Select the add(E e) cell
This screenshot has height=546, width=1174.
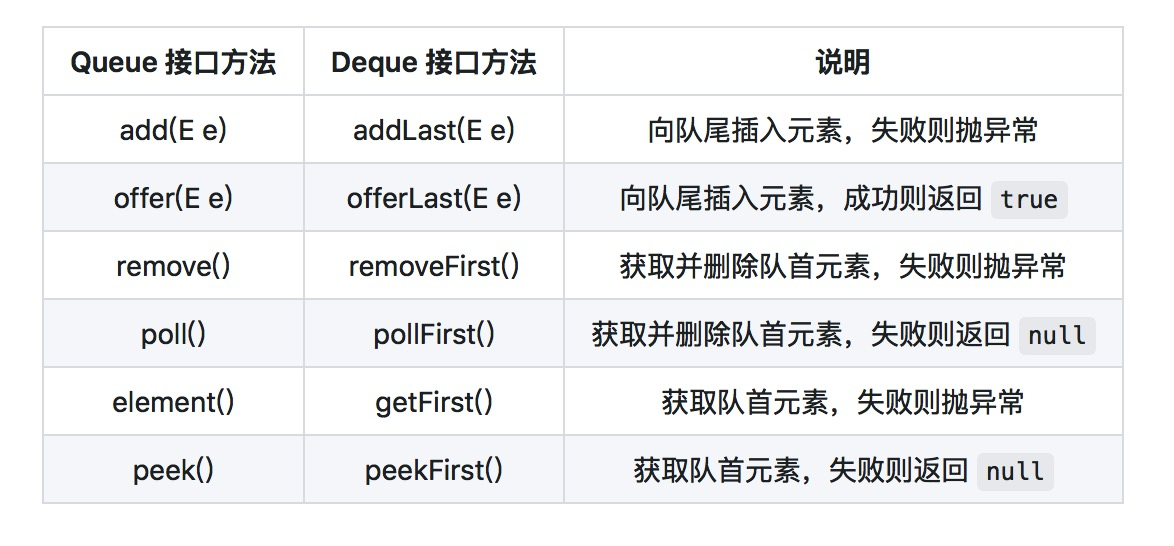(x=173, y=130)
